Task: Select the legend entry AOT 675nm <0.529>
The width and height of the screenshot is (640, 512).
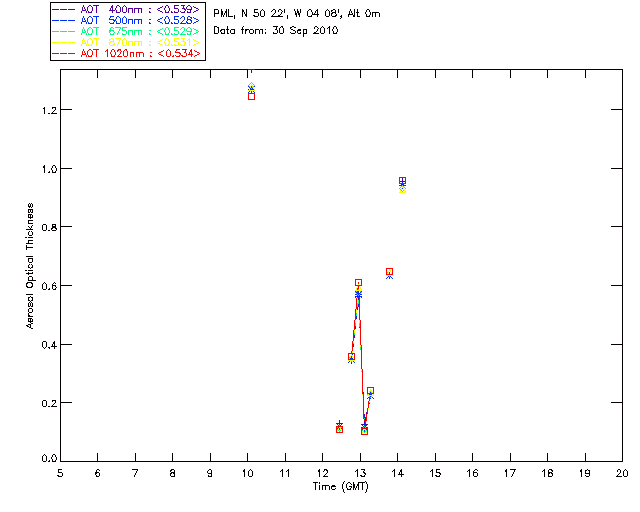Action: coord(126,31)
